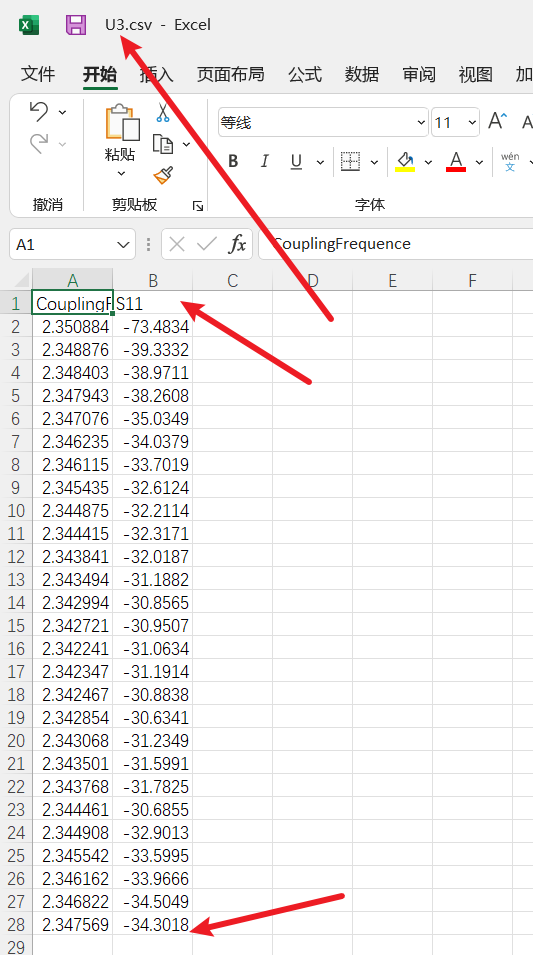Open the Insert Function fx dialog

[237, 244]
